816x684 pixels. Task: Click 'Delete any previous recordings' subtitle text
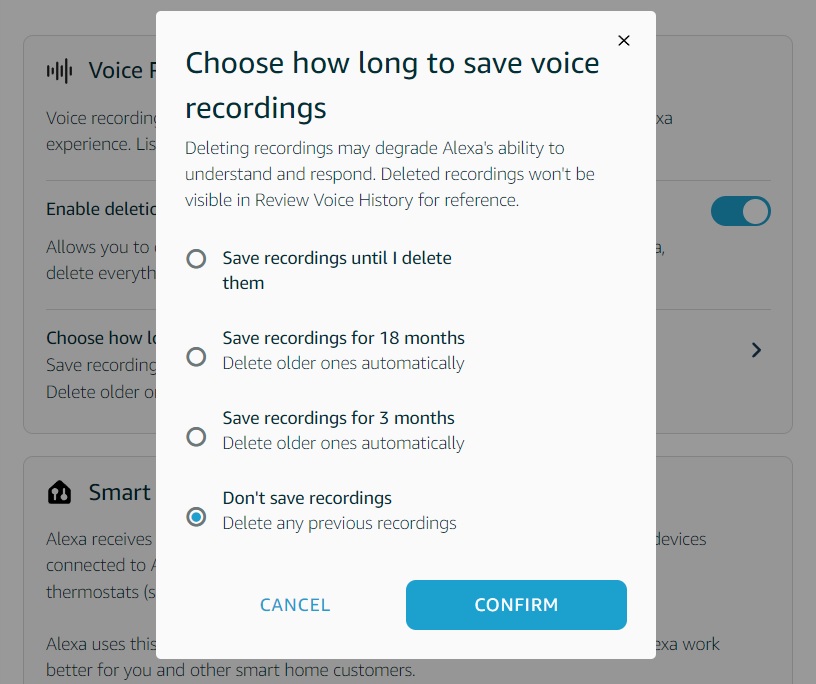pos(339,523)
